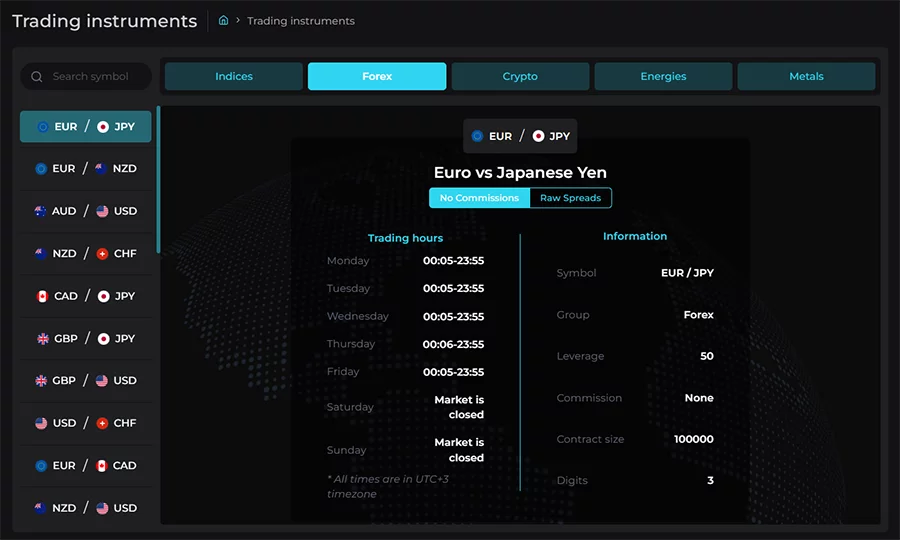Click the Australian flag in AUD / USD row
Viewport: 900px width, 540px height.
(40, 211)
